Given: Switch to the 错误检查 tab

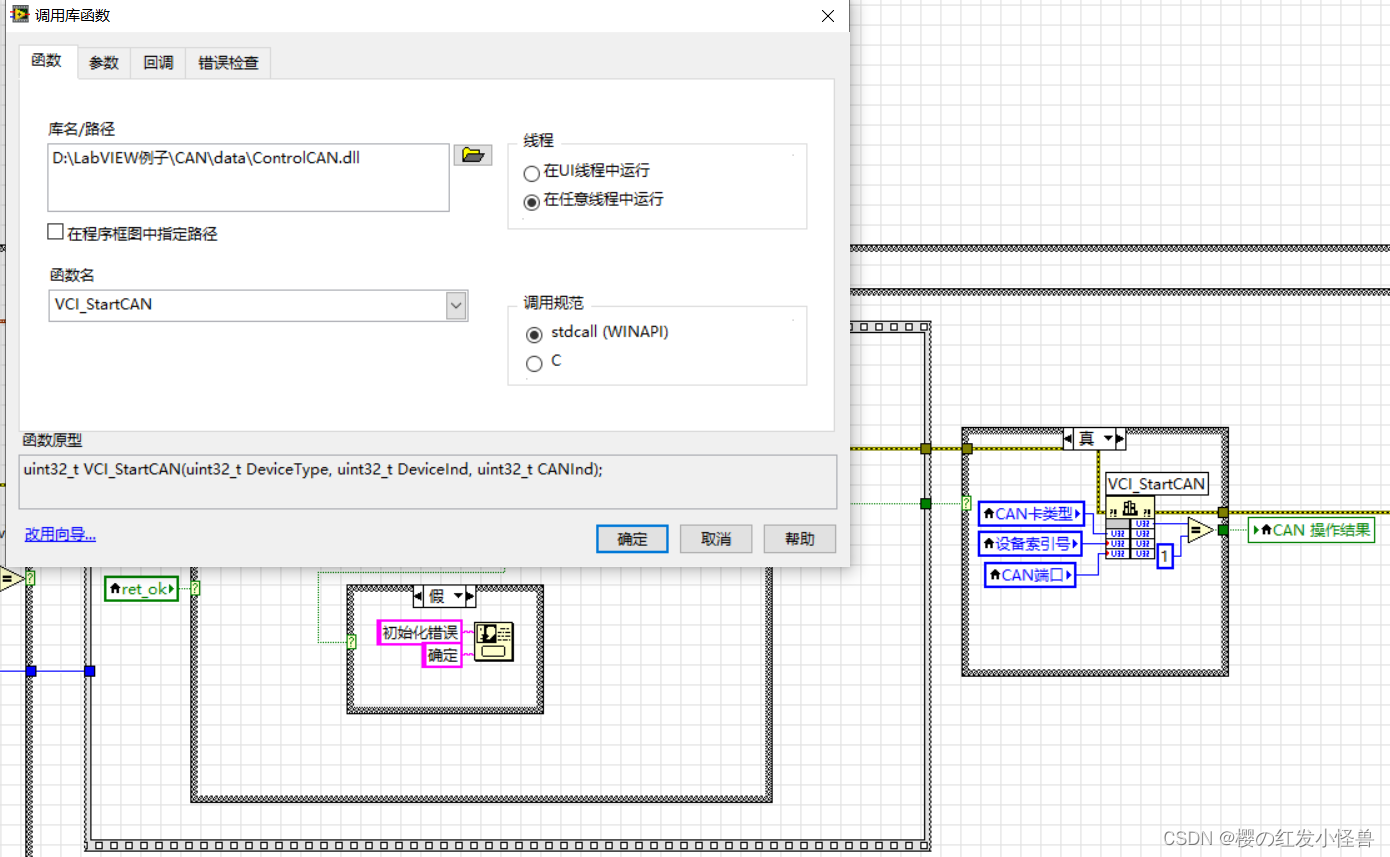Looking at the screenshot, I should [x=227, y=62].
